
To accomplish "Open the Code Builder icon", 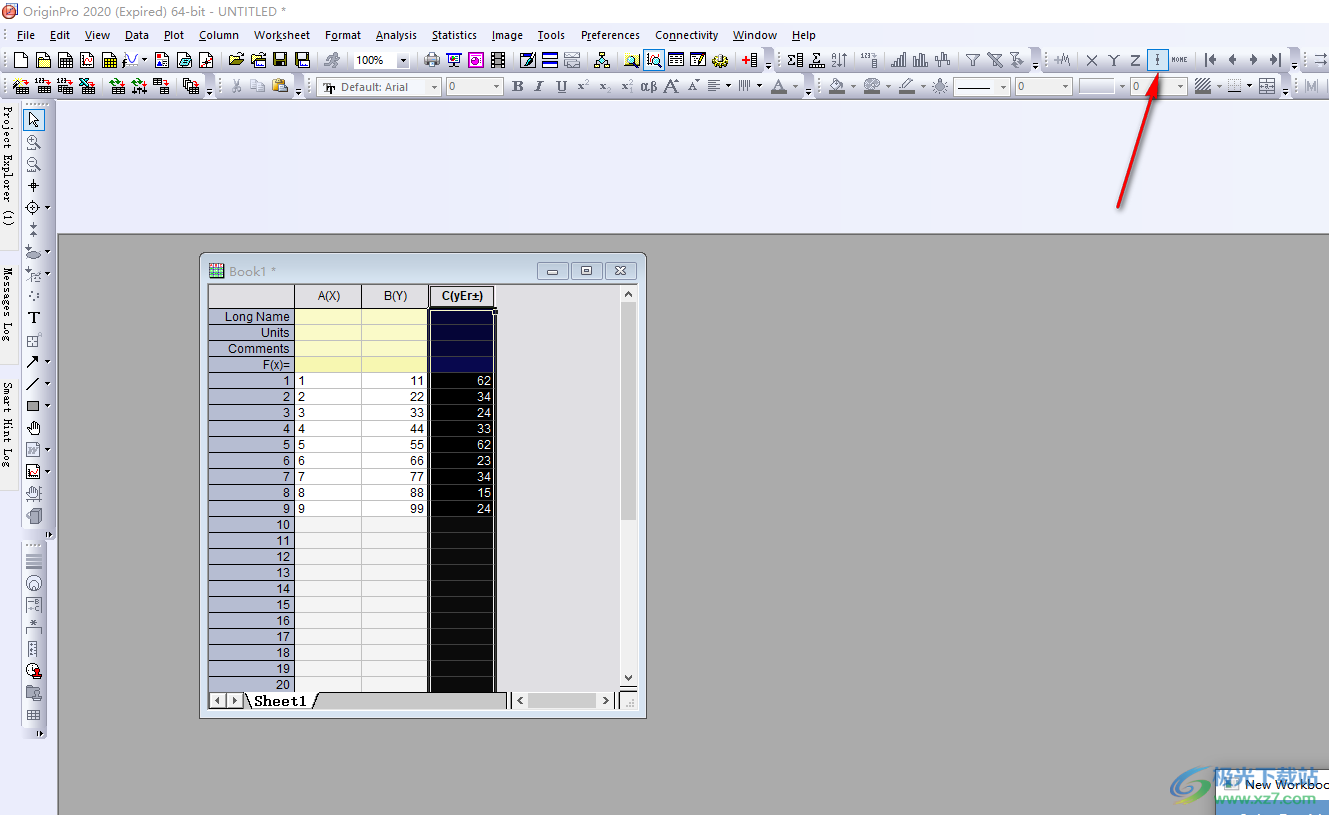I will pos(720,60).
